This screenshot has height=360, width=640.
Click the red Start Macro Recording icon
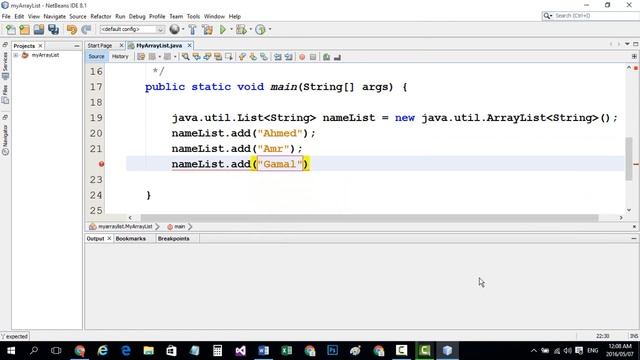302,57
